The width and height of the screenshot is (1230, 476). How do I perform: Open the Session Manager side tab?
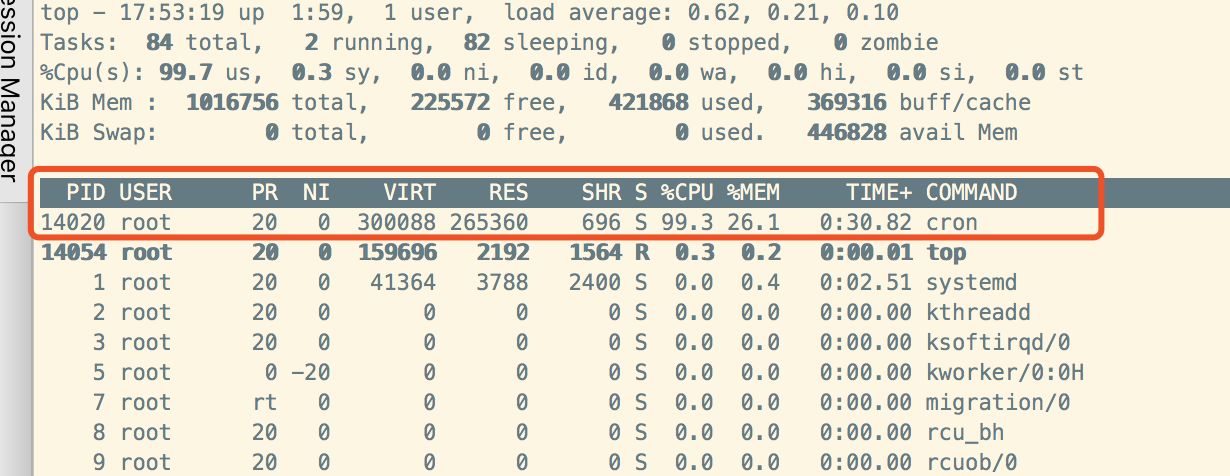click(9, 90)
